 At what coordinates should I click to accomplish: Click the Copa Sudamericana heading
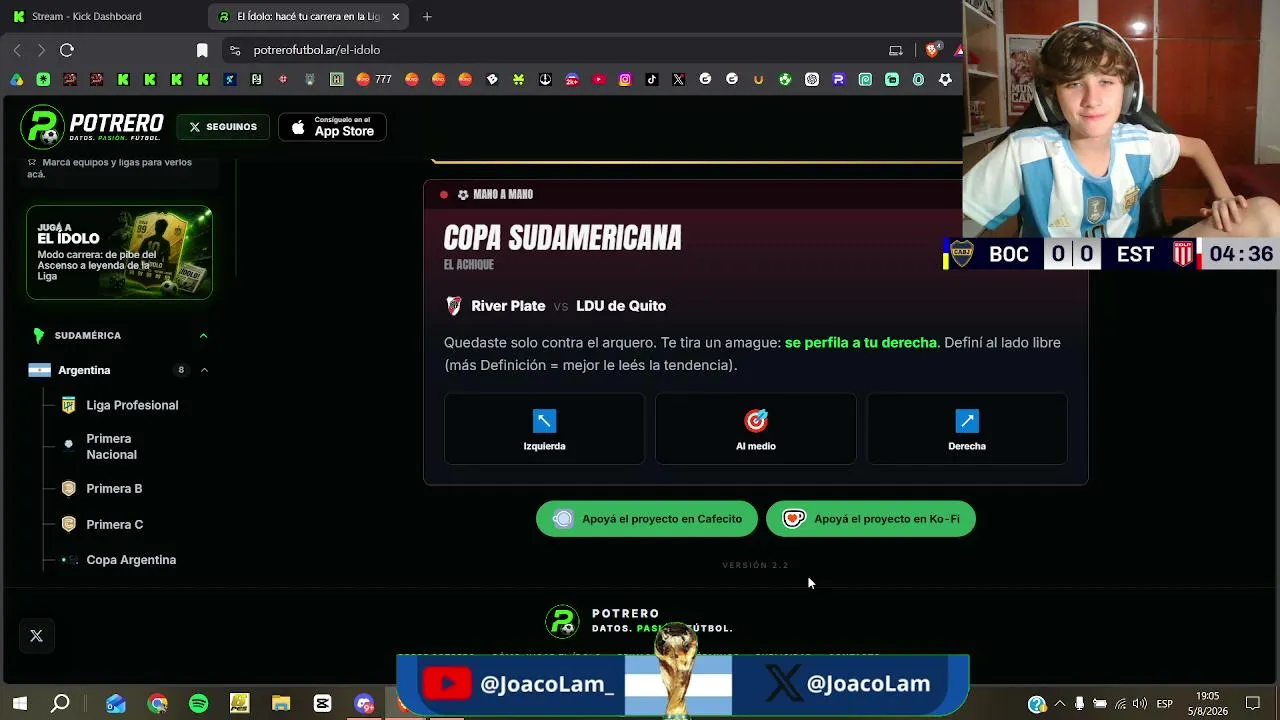pyautogui.click(x=562, y=238)
